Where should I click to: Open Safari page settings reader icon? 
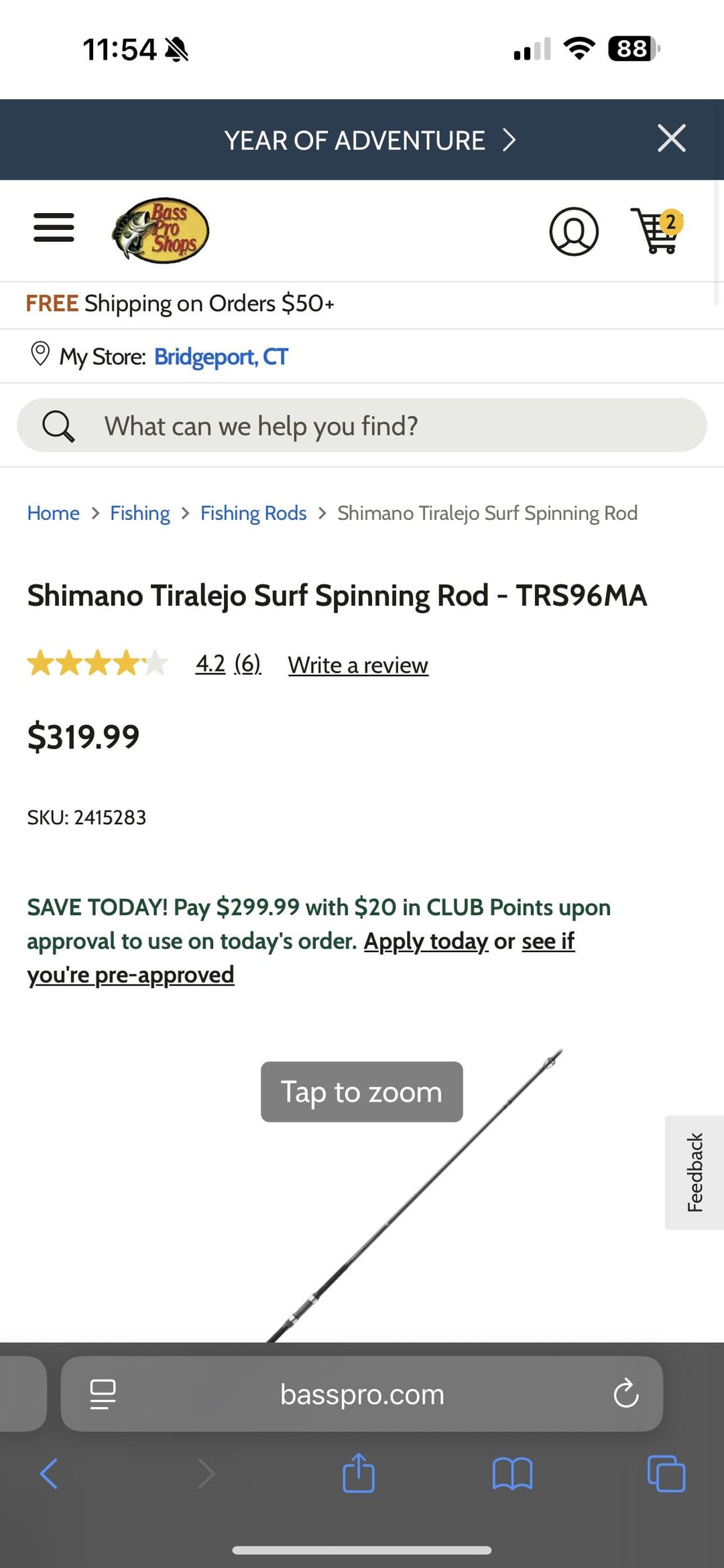(103, 1394)
